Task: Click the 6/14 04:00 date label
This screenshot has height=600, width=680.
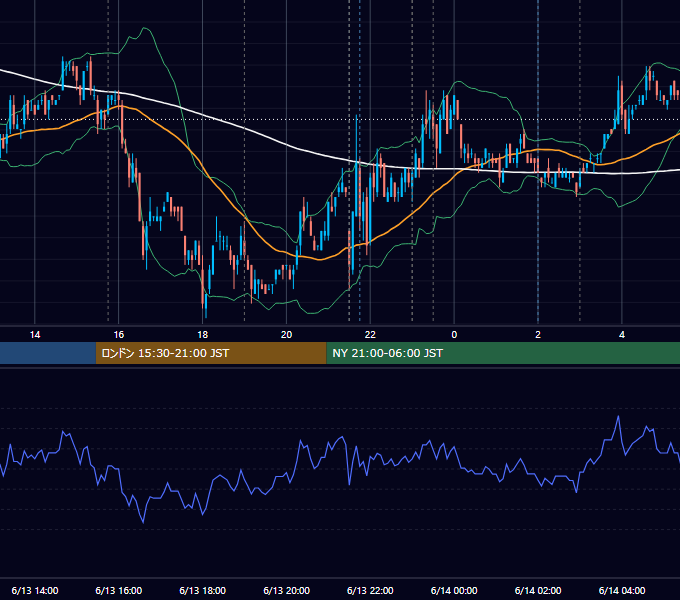Action: click(622, 590)
